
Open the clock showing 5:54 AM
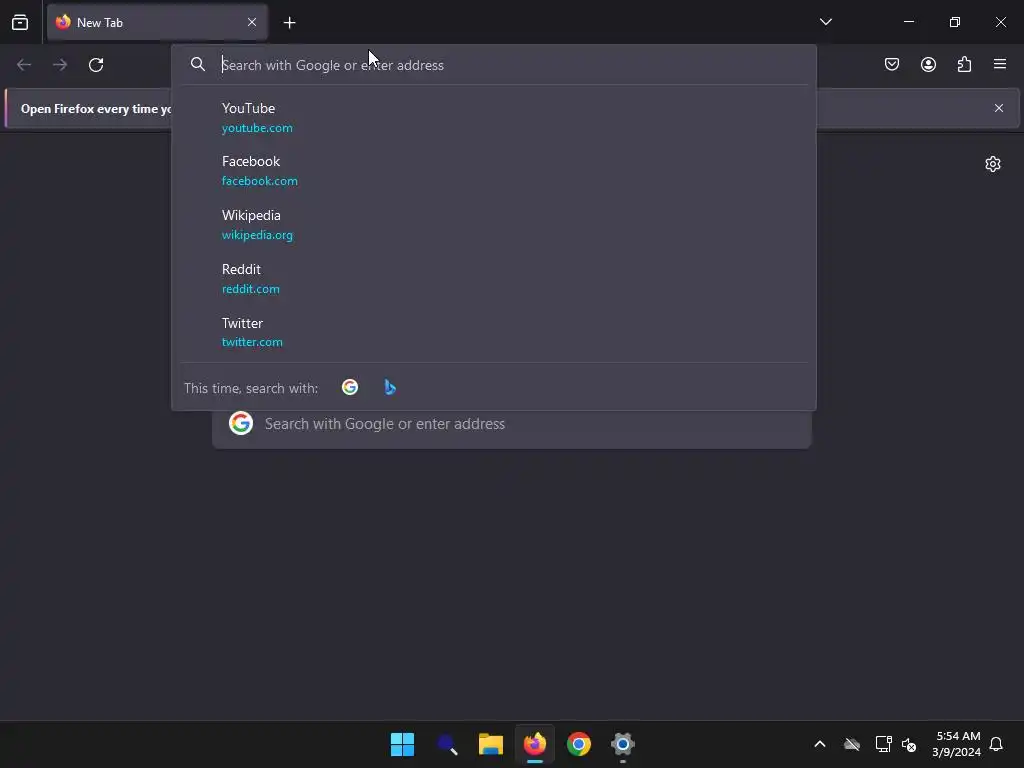pyautogui.click(x=957, y=744)
